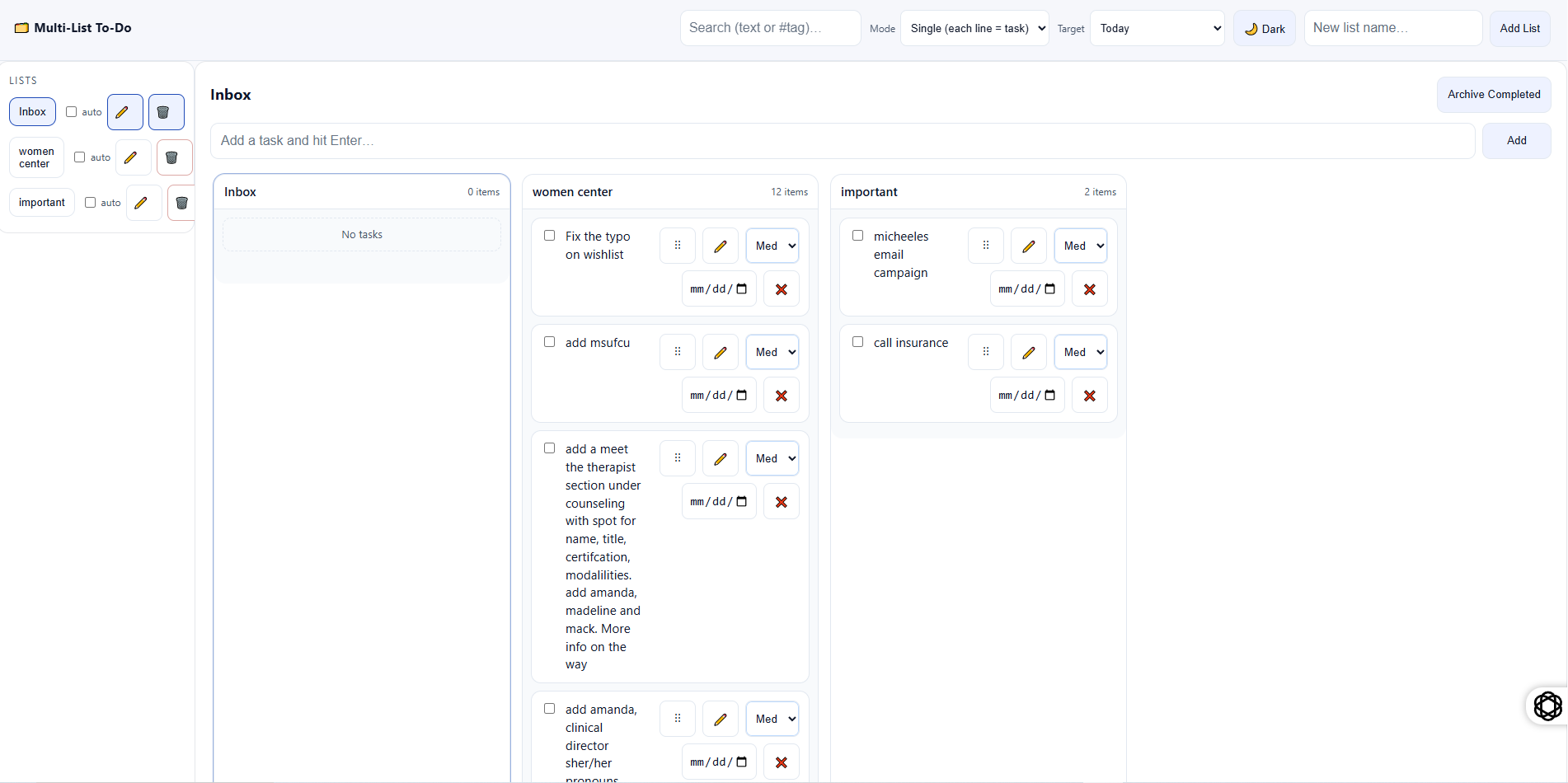Edit the Fix the typo on wishlist task
1568x783 pixels.
(721, 246)
